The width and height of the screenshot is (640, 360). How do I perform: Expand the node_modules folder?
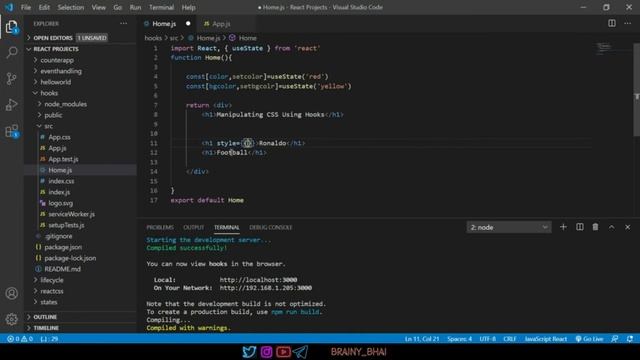pos(81,104)
